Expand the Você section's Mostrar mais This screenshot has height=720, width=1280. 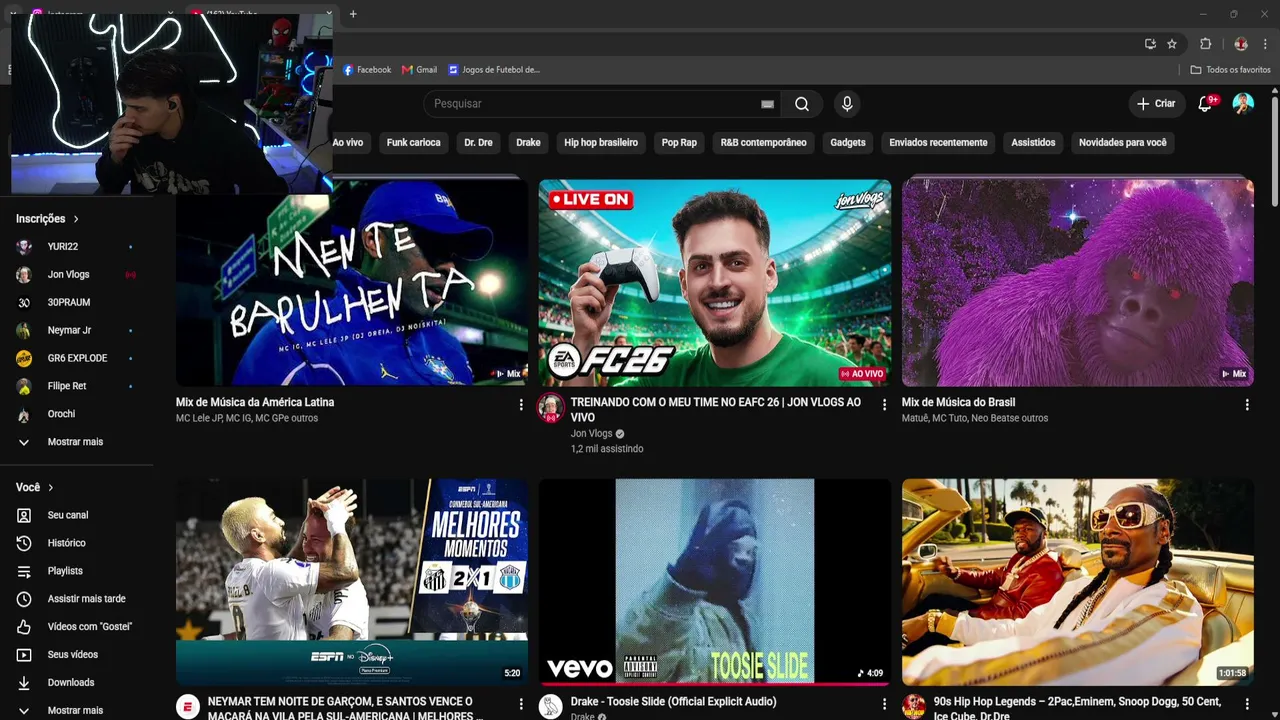coord(75,710)
